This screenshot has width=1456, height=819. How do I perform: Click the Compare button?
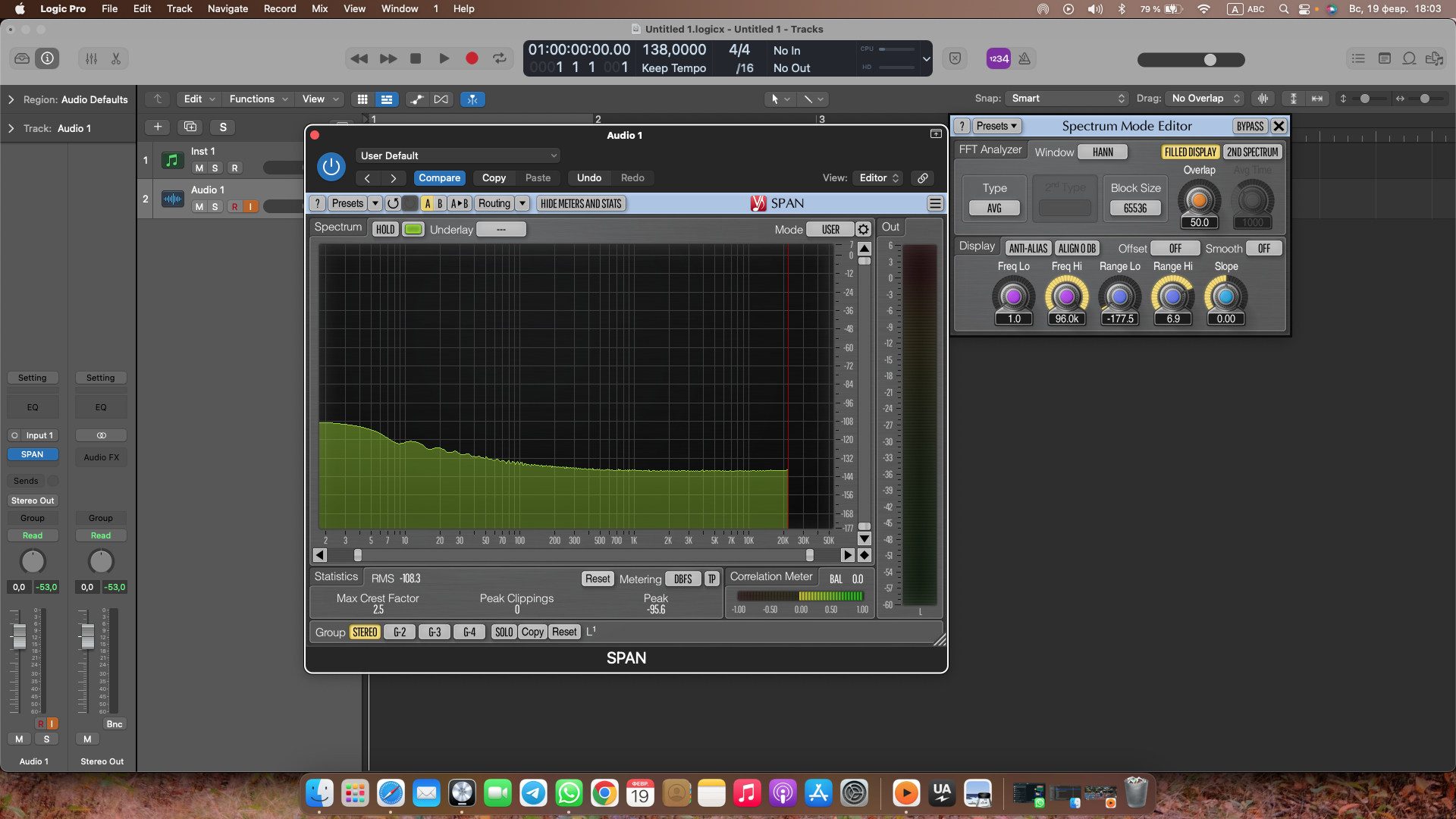(x=440, y=178)
